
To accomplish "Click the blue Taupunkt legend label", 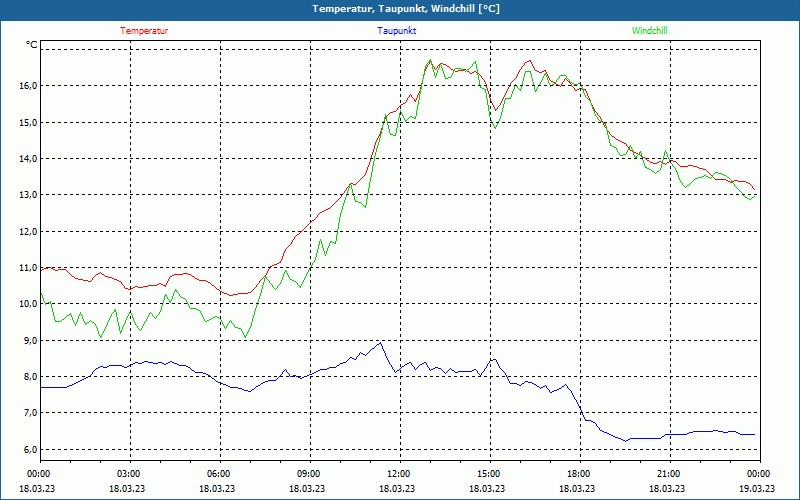I will click(x=397, y=30).
